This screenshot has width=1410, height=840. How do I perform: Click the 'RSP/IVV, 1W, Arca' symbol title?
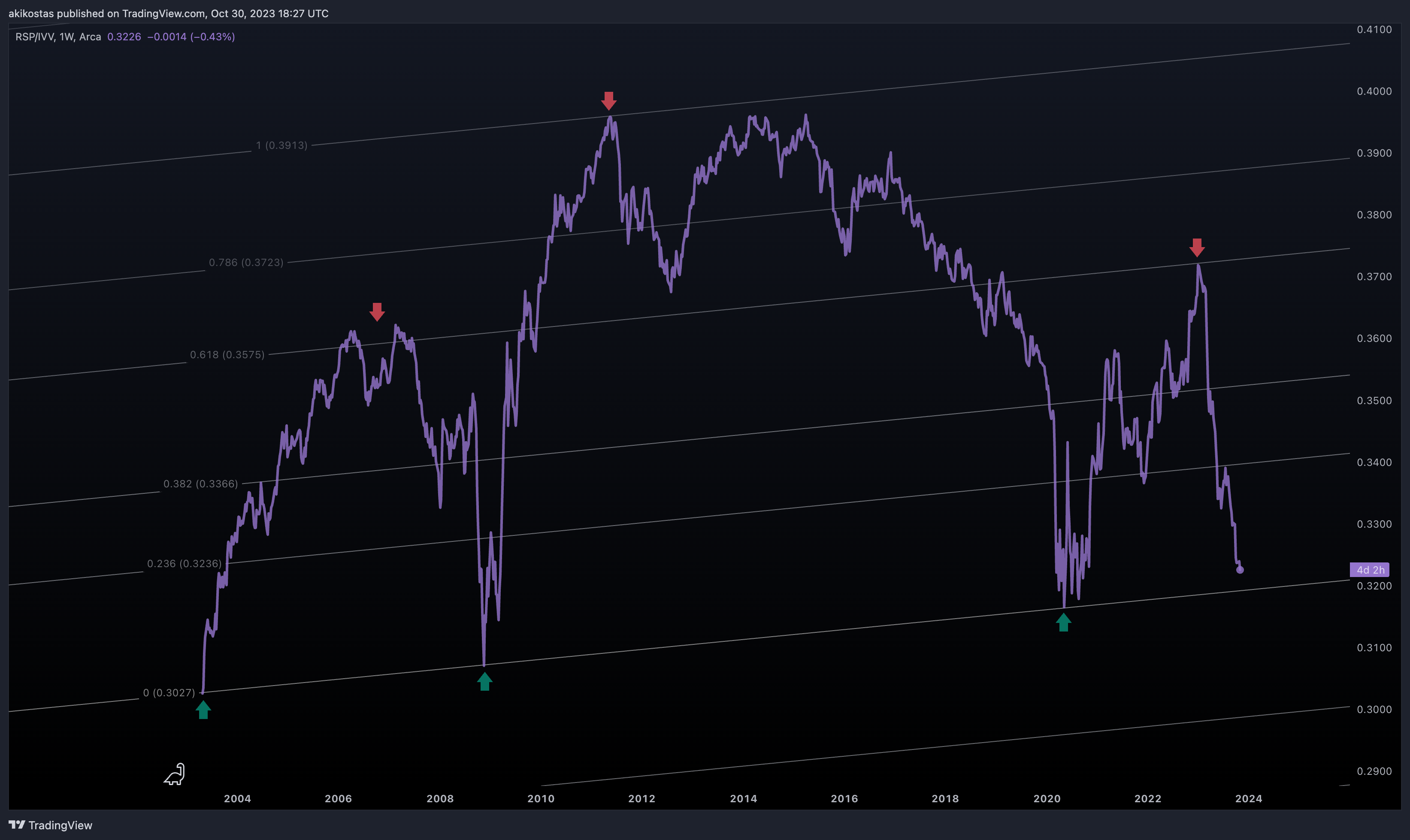tap(58, 37)
